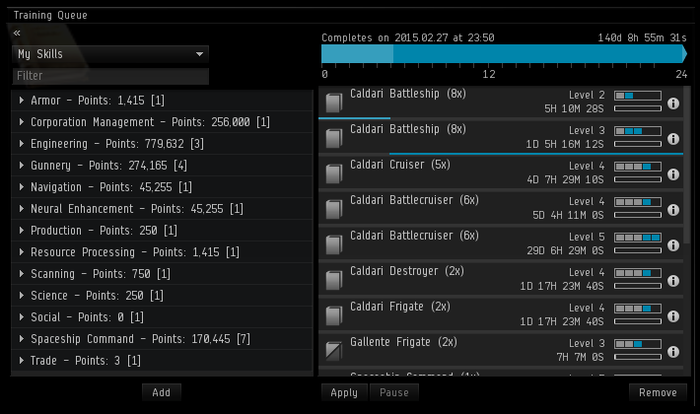Expand the Resource Processing skill group
Image resolution: width=700 pixels, height=414 pixels.
(21, 252)
